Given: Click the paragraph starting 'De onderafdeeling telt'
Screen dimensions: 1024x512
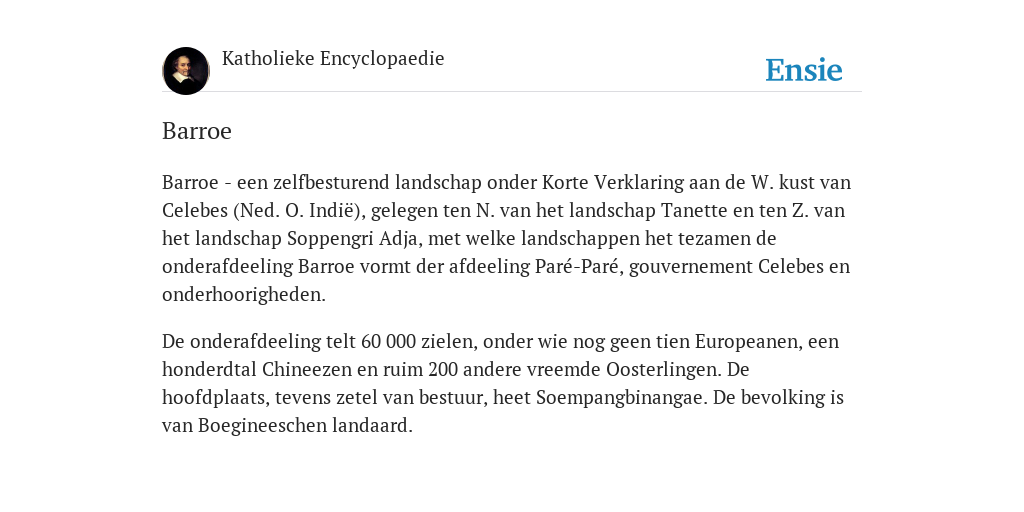Looking at the screenshot, I should point(503,383).
